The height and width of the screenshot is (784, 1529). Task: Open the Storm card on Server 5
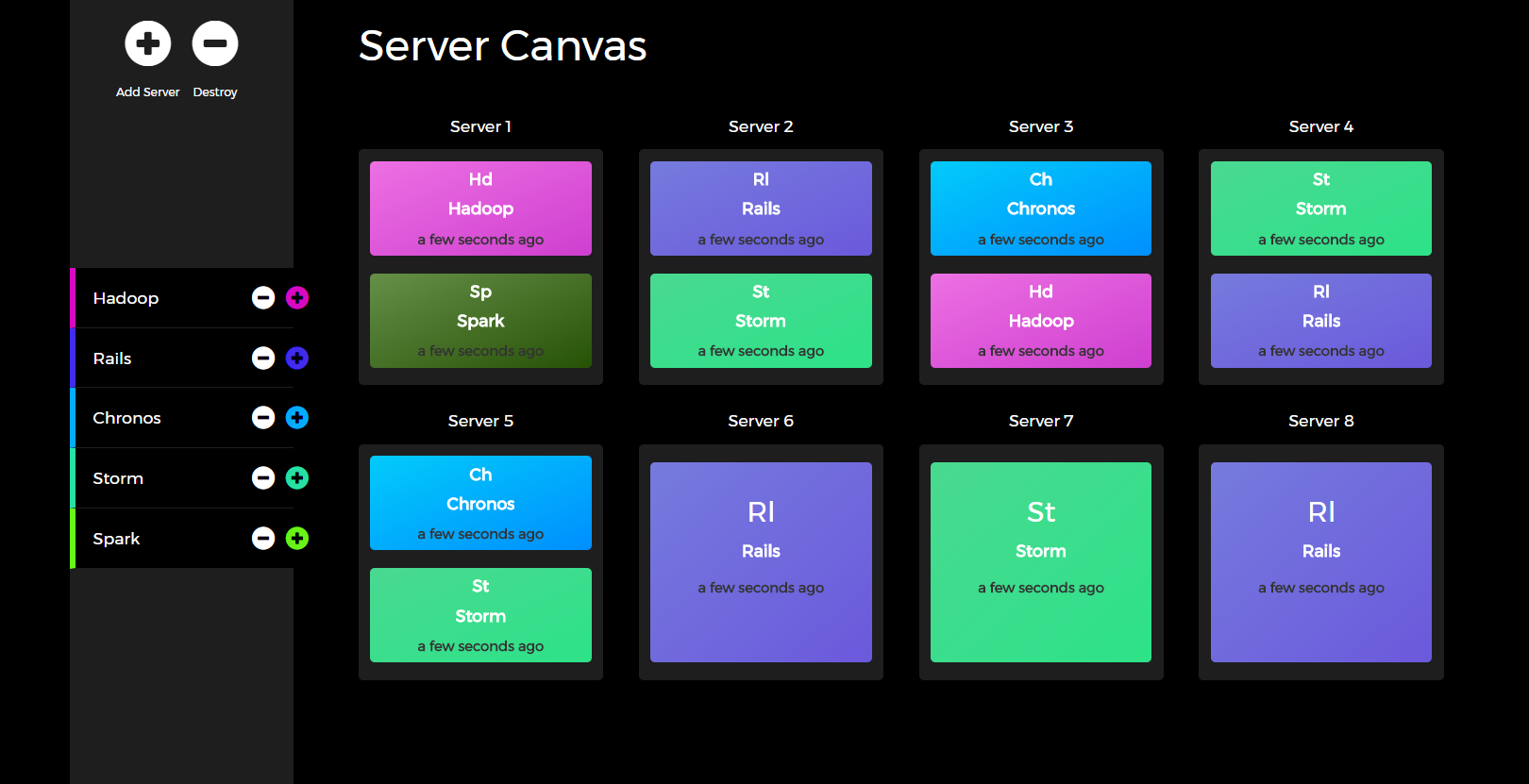[480, 615]
